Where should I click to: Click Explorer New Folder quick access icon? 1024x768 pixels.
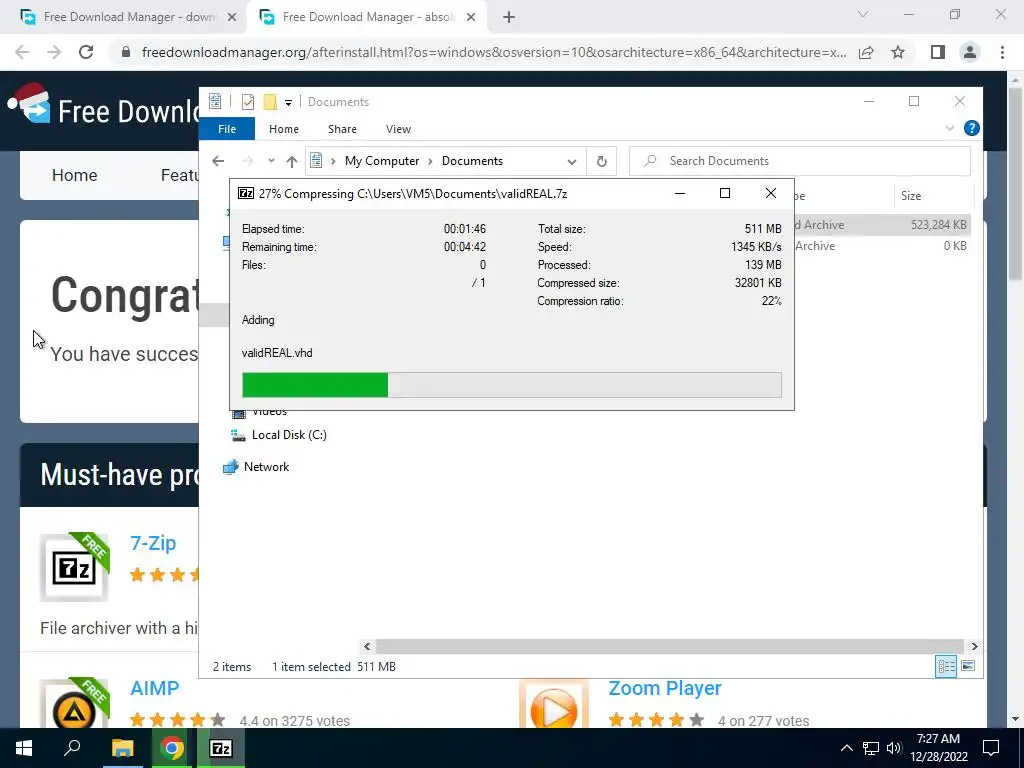pos(270,102)
